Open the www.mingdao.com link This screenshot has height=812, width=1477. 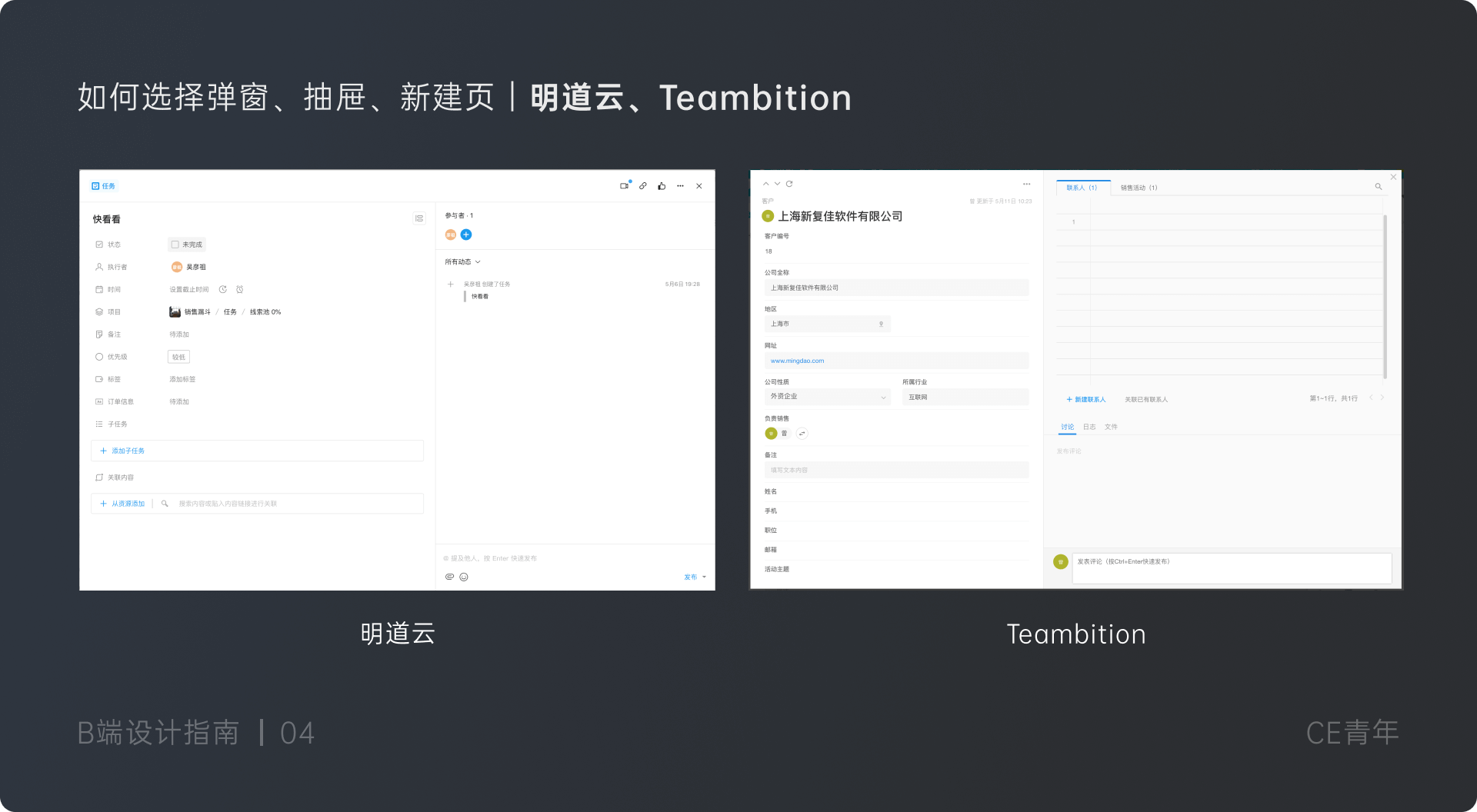pos(797,361)
